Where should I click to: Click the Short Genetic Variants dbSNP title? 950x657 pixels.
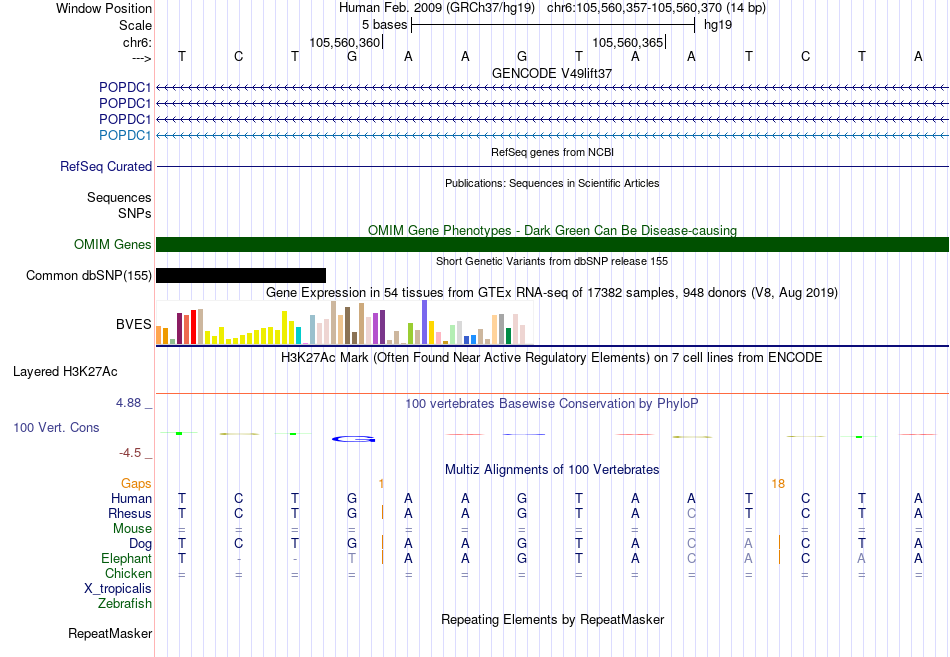pyautogui.click(x=552, y=261)
